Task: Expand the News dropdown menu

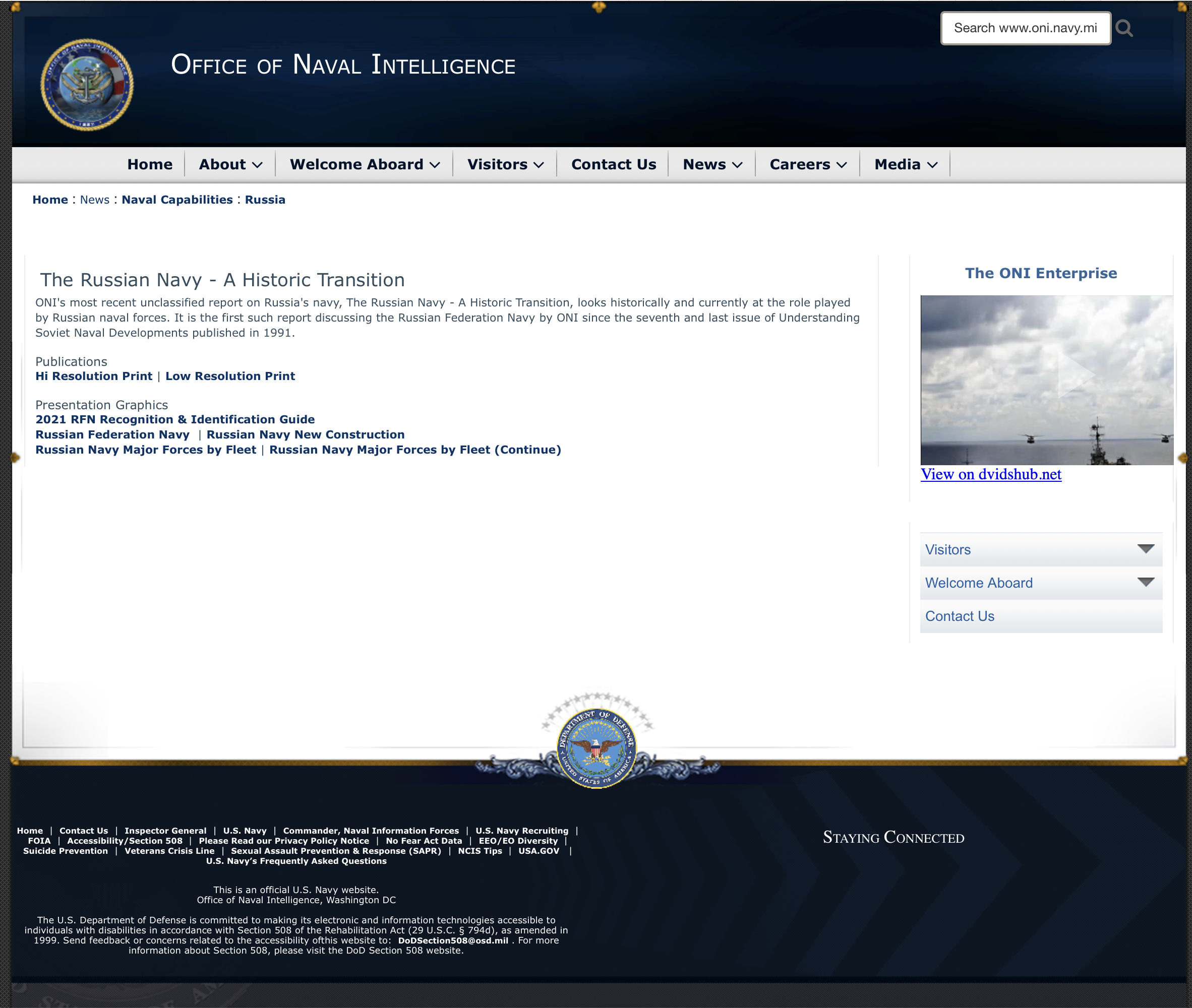Action: (712, 165)
